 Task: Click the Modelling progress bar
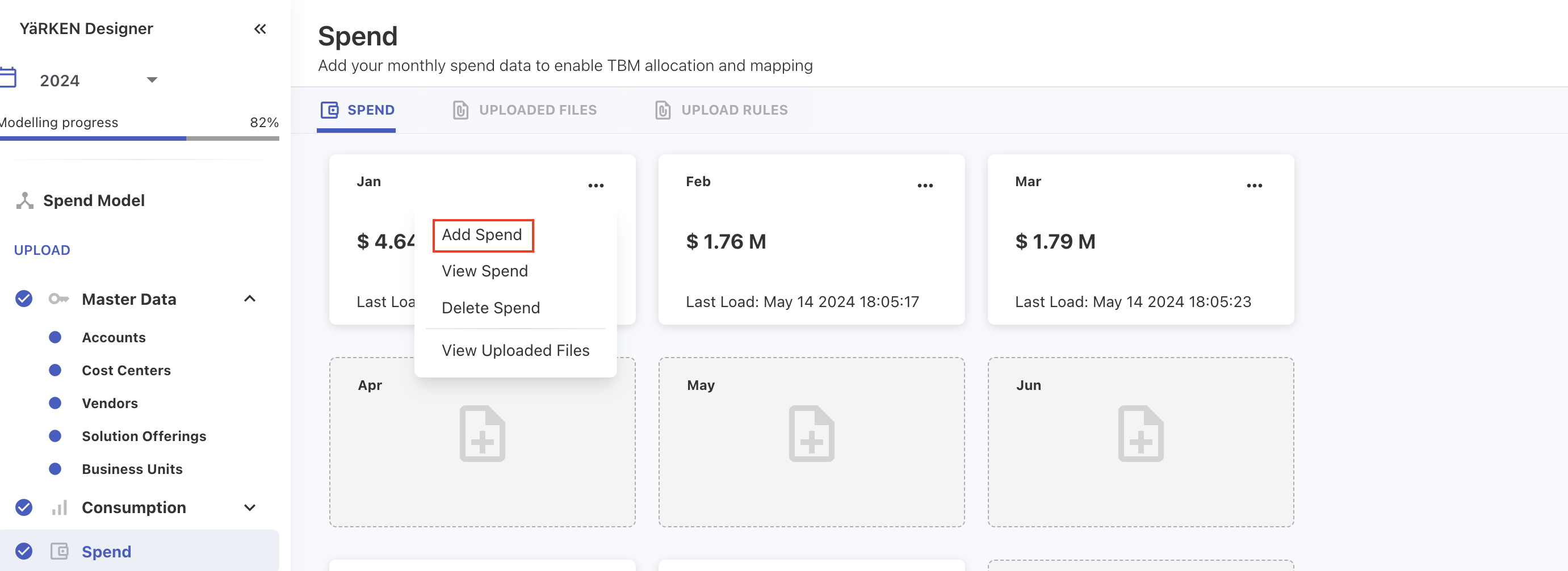click(x=140, y=138)
